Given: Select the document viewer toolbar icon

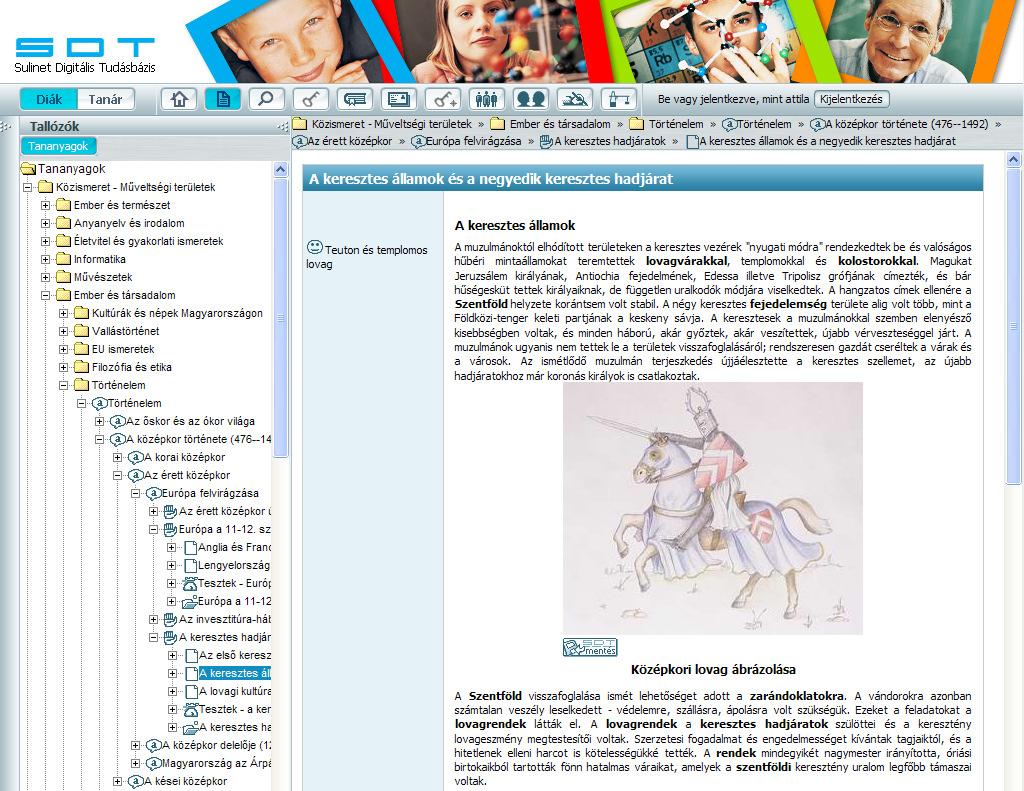Looking at the screenshot, I should [223, 99].
